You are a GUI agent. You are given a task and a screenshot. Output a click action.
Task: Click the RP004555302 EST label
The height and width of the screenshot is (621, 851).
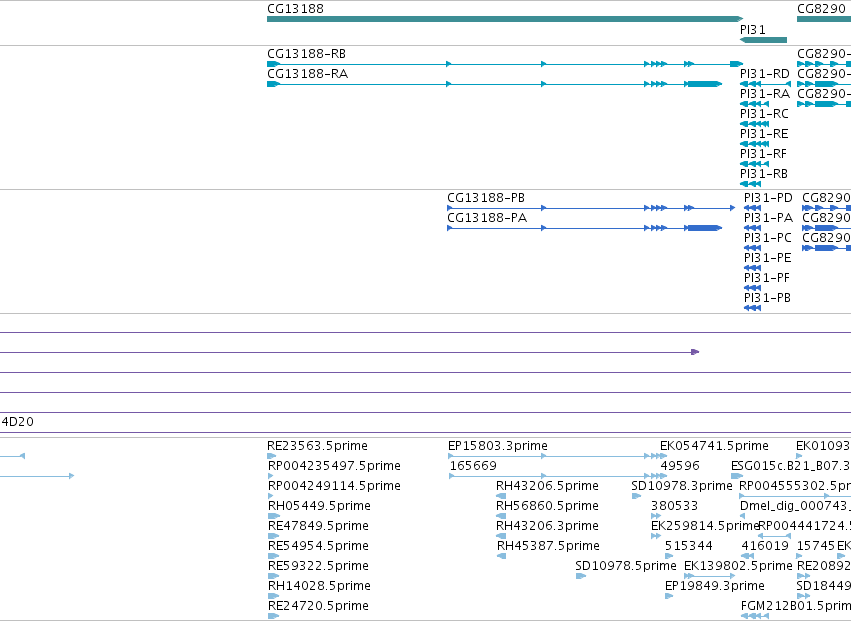(x=795, y=486)
